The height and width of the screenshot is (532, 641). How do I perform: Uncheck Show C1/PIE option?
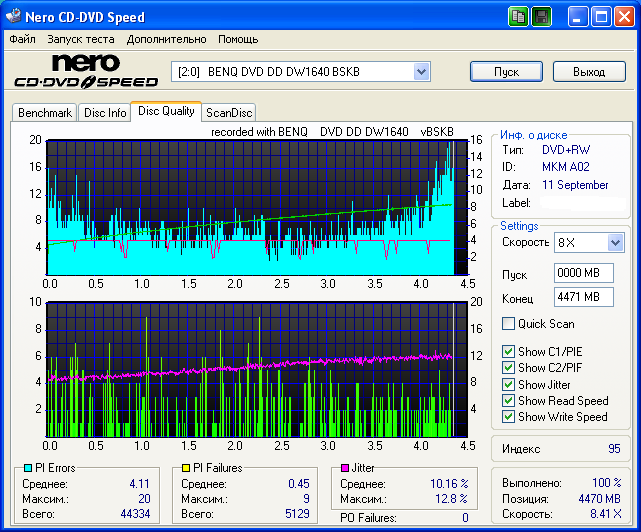coord(509,352)
